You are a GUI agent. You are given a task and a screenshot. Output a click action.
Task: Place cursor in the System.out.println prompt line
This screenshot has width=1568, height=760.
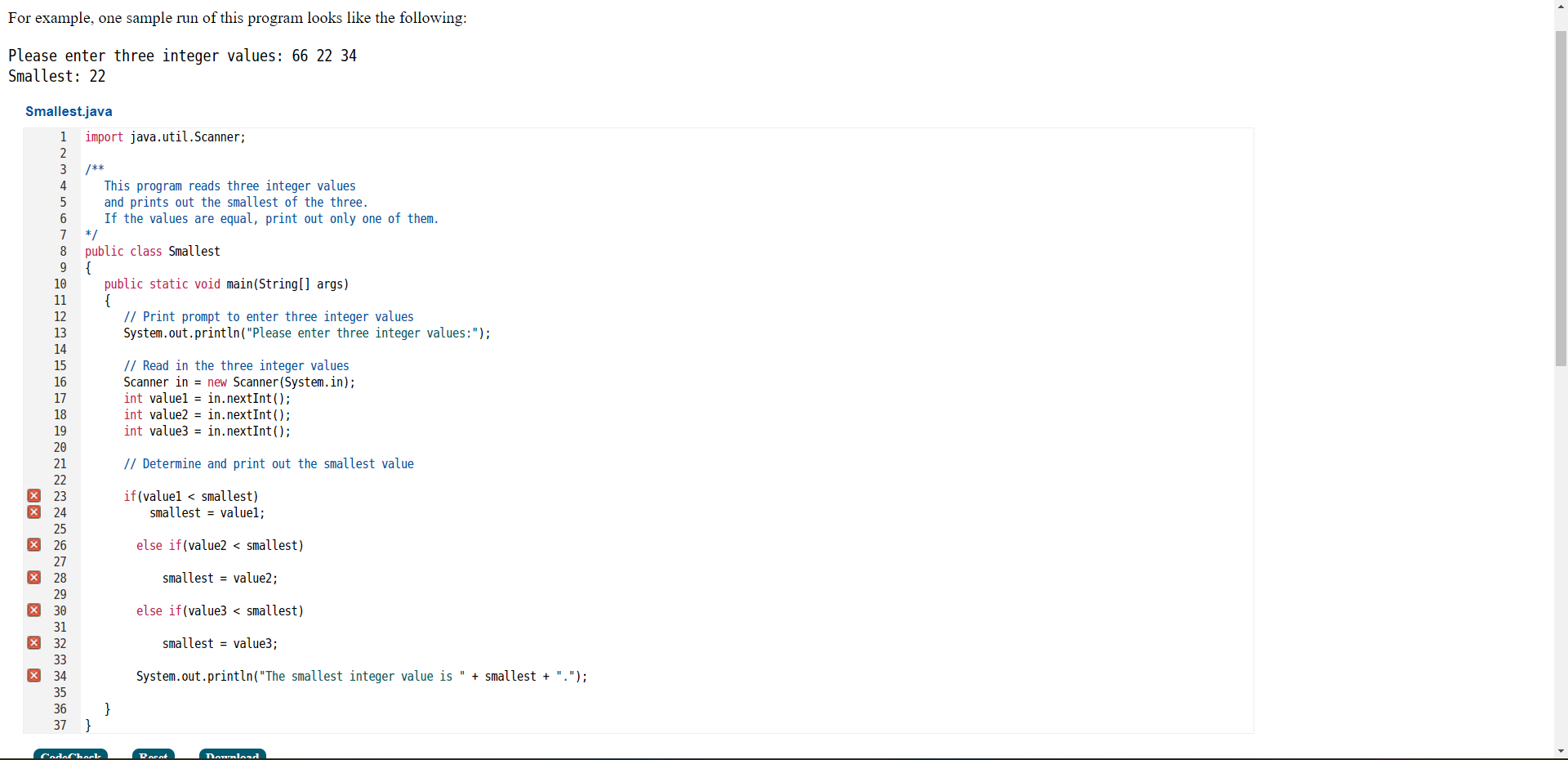pos(306,333)
